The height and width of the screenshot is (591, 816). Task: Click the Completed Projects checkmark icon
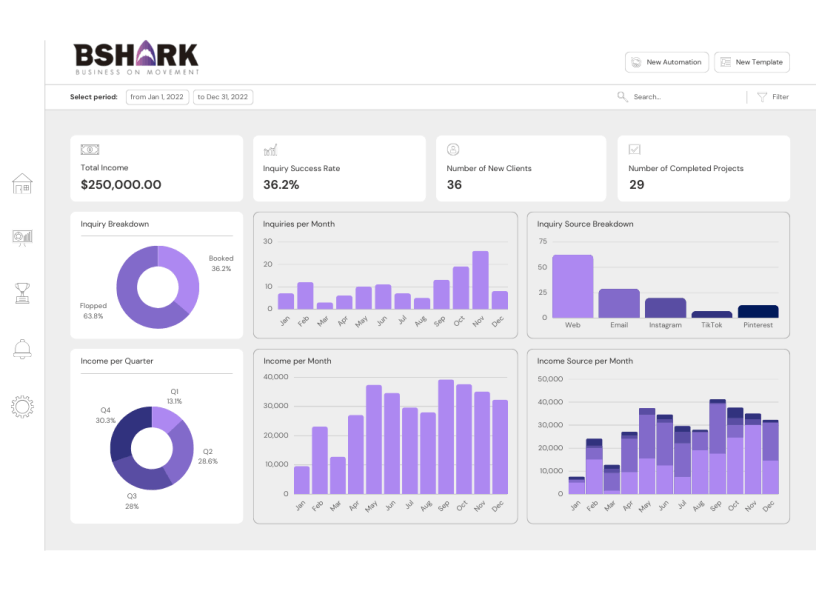[635, 149]
